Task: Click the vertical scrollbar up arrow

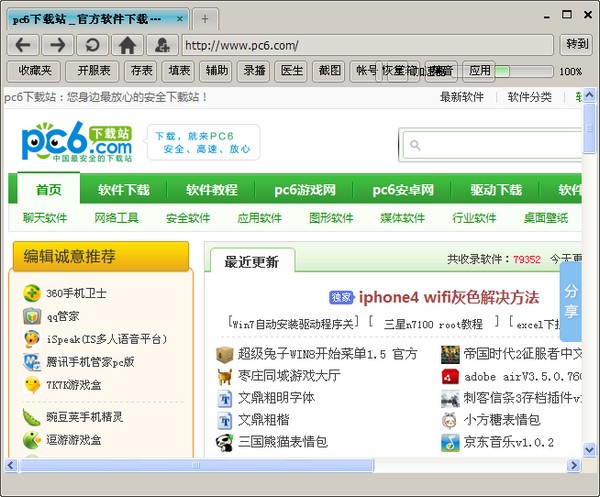Action: [589, 95]
